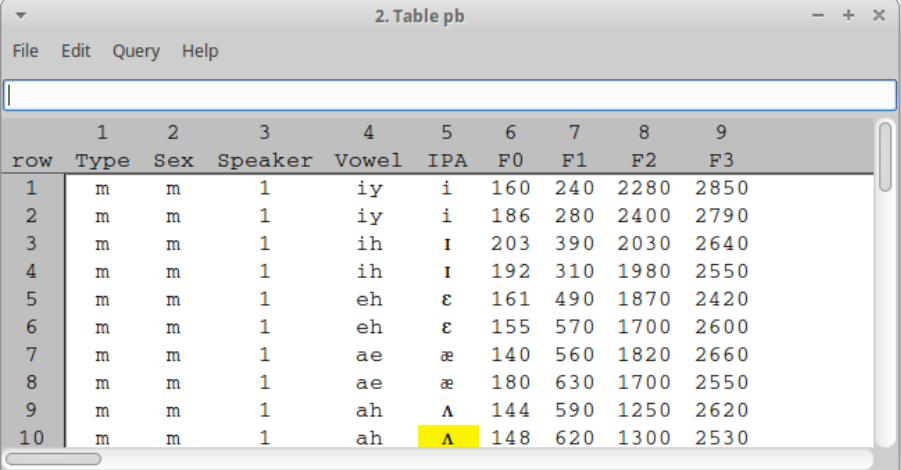Click F0 cell with value 140
901x470 pixels.
click(x=510, y=355)
